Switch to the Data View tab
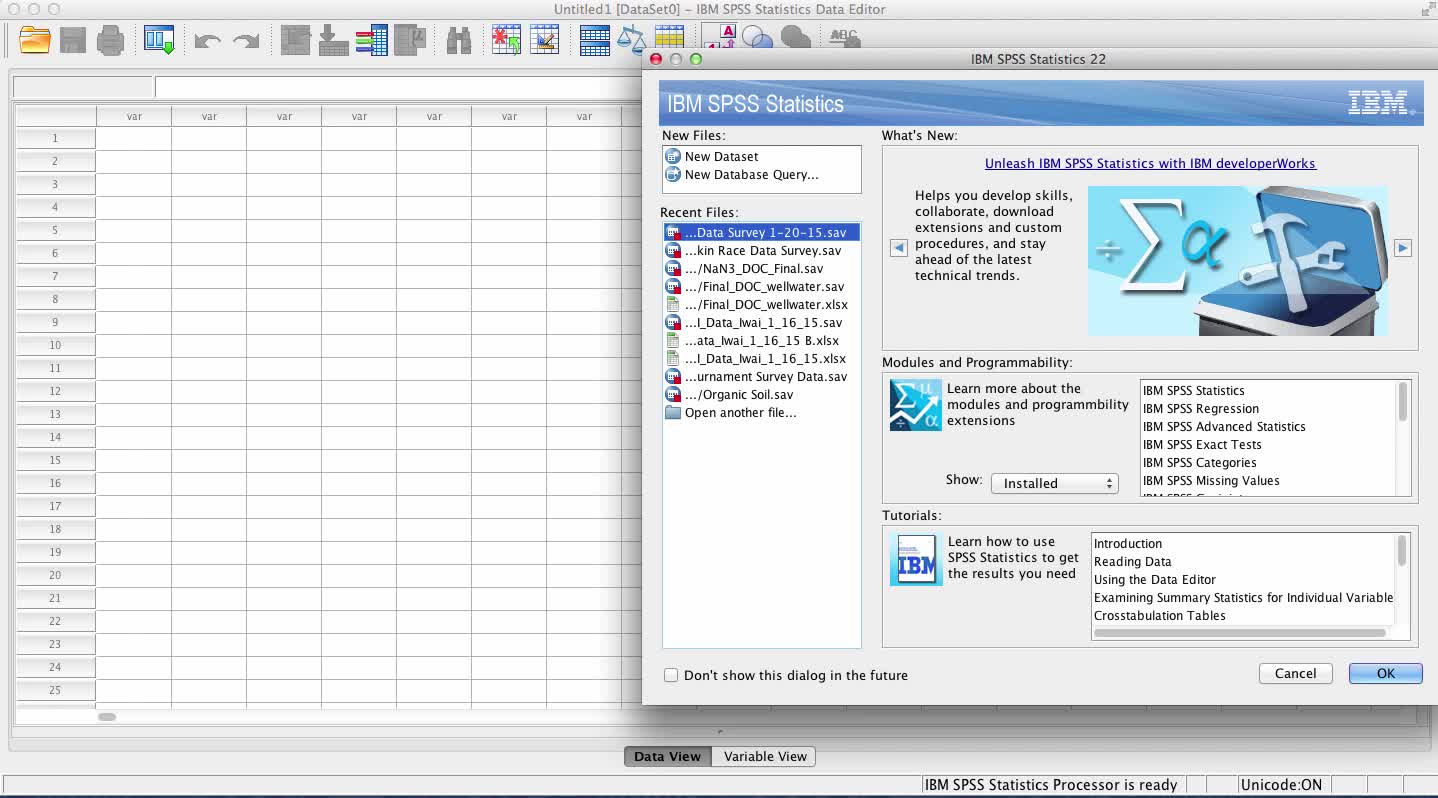 [667, 756]
